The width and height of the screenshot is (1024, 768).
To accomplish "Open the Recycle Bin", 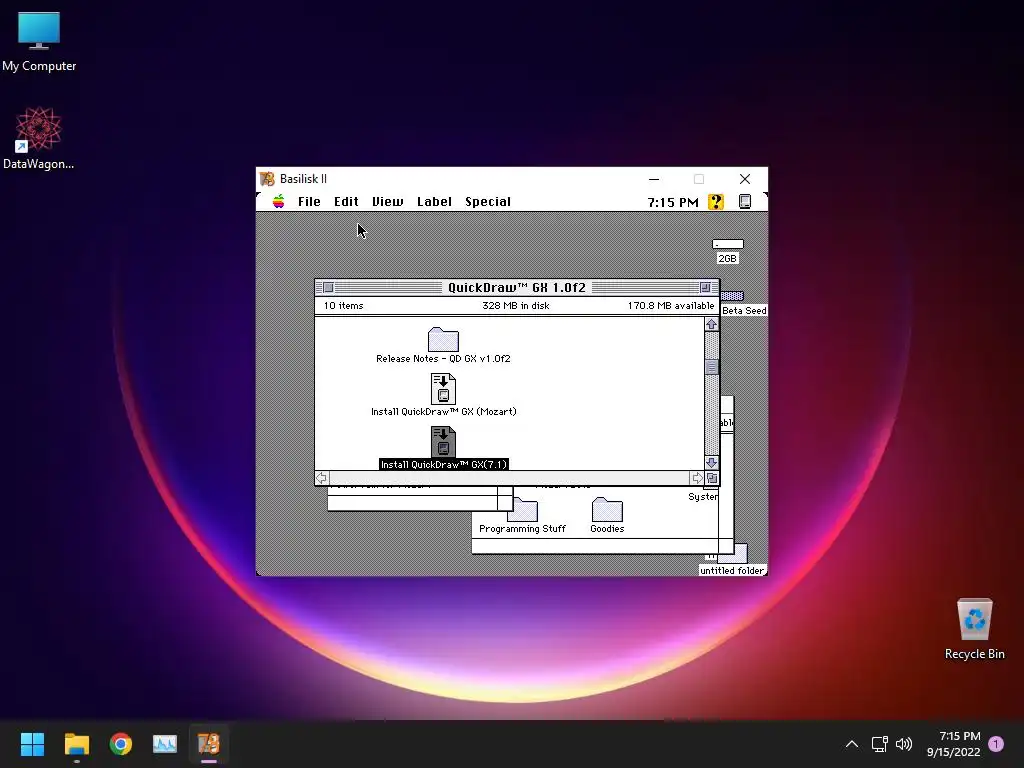I will (x=974, y=630).
